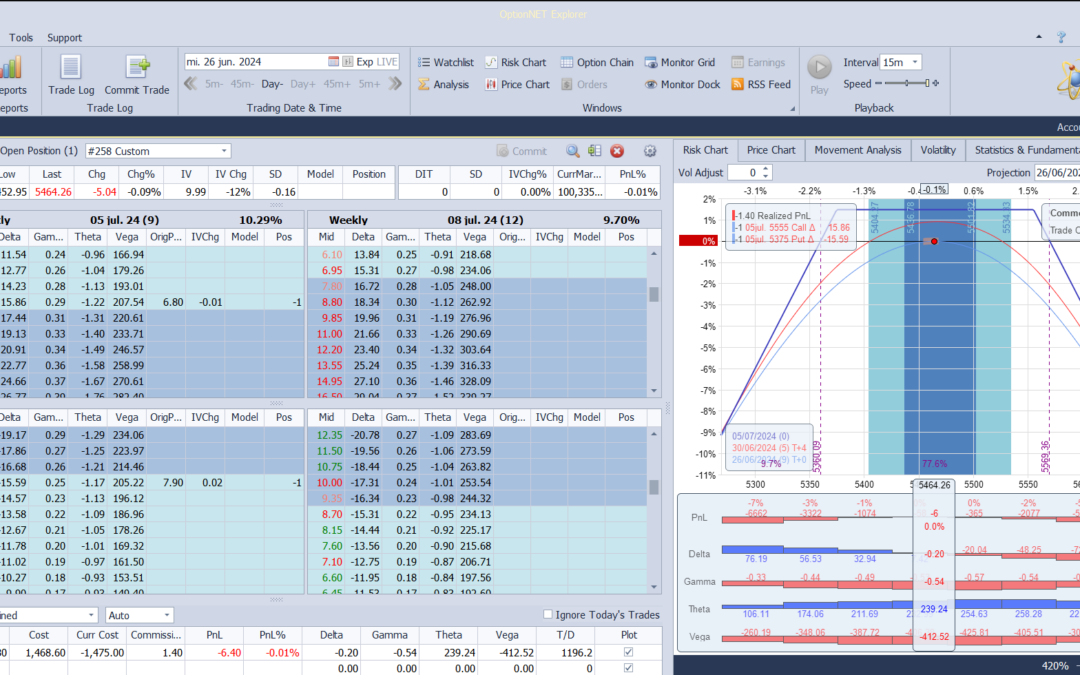The image size is (1080, 675).
Task: Show the Monitor Grid
Action: click(679, 62)
